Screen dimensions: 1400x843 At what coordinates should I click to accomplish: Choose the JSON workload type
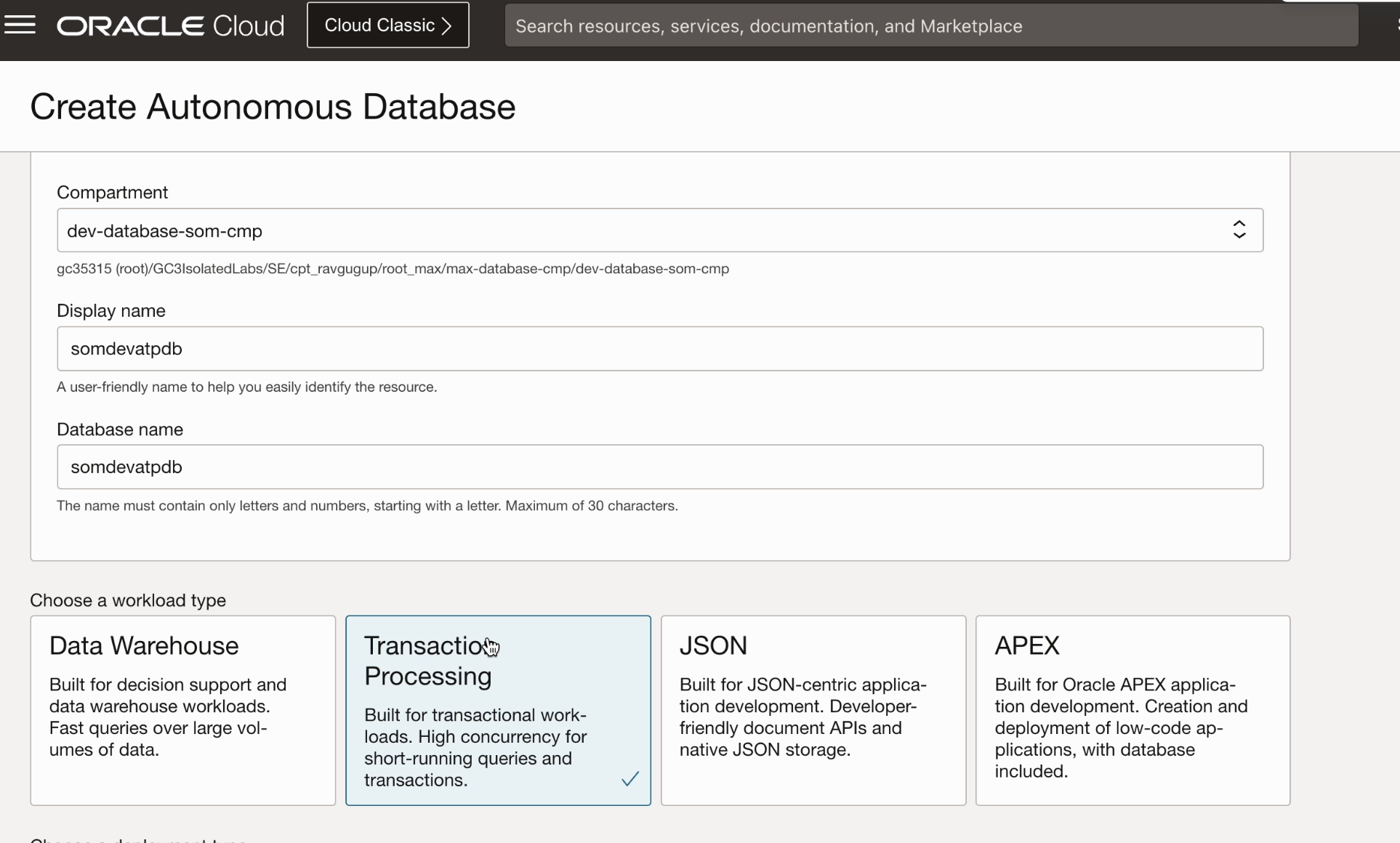813,710
